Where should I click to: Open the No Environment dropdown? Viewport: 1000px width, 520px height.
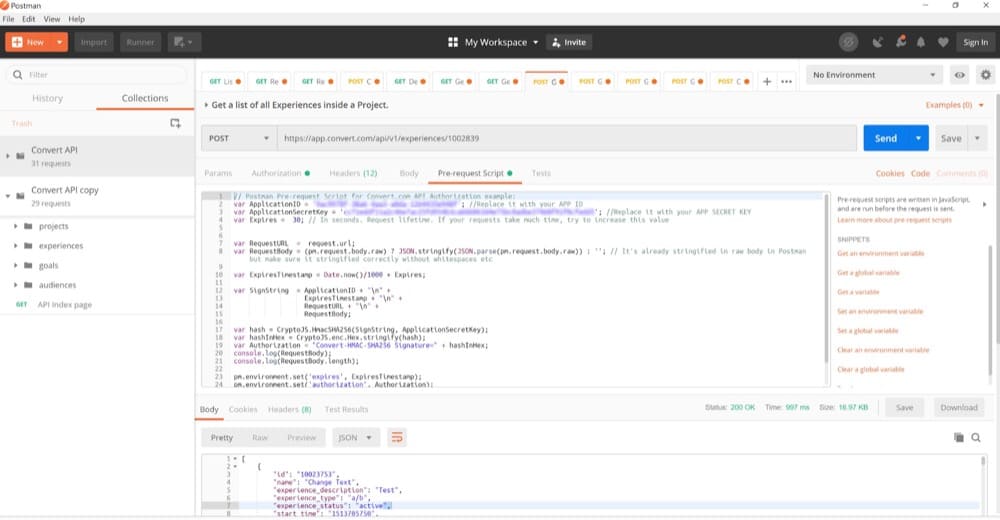click(874, 75)
